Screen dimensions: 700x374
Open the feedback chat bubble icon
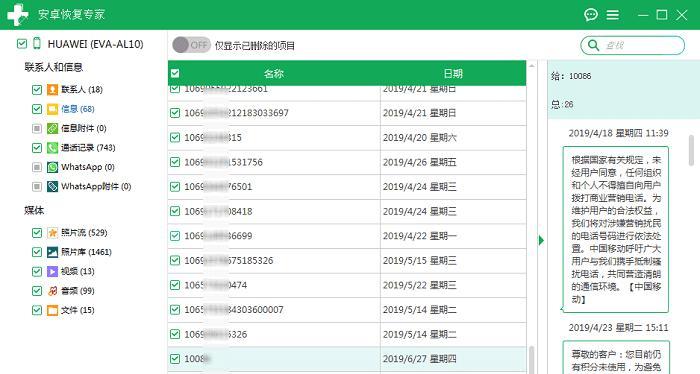click(x=591, y=15)
